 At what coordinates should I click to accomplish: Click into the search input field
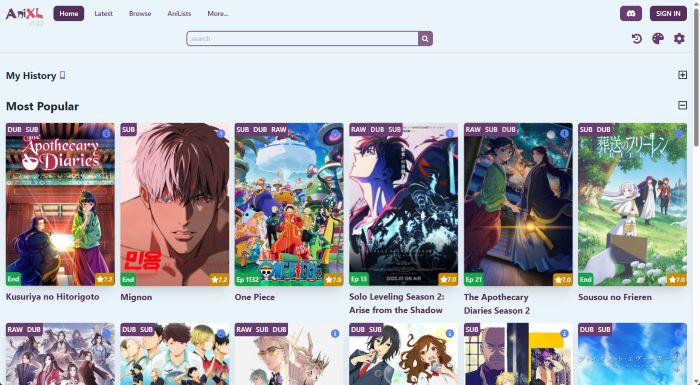[x=303, y=39]
